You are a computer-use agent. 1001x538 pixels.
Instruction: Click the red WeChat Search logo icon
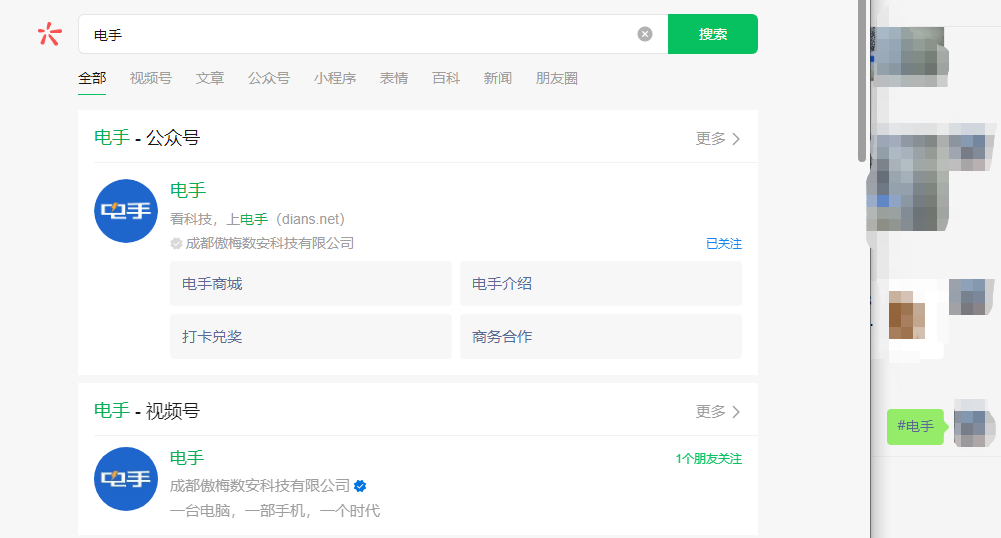(x=49, y=34)
